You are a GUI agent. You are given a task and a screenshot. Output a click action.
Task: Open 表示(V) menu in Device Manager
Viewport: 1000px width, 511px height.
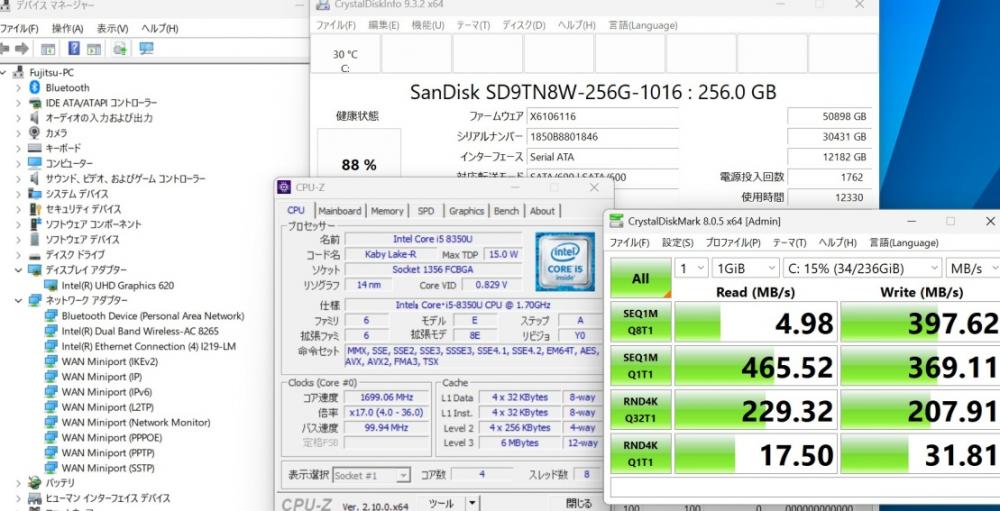point(112,29)
